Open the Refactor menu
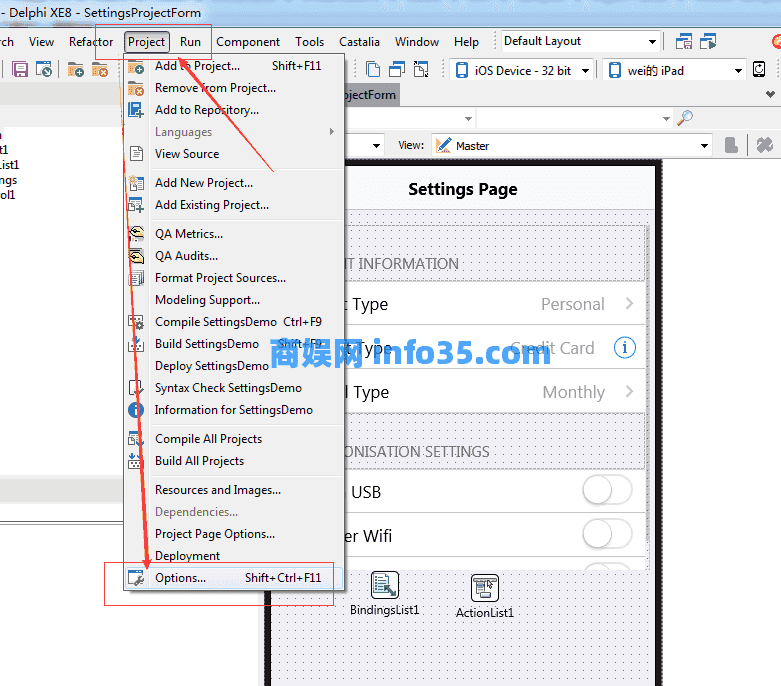This screenshot has height=686, width=781. (91, 42)
